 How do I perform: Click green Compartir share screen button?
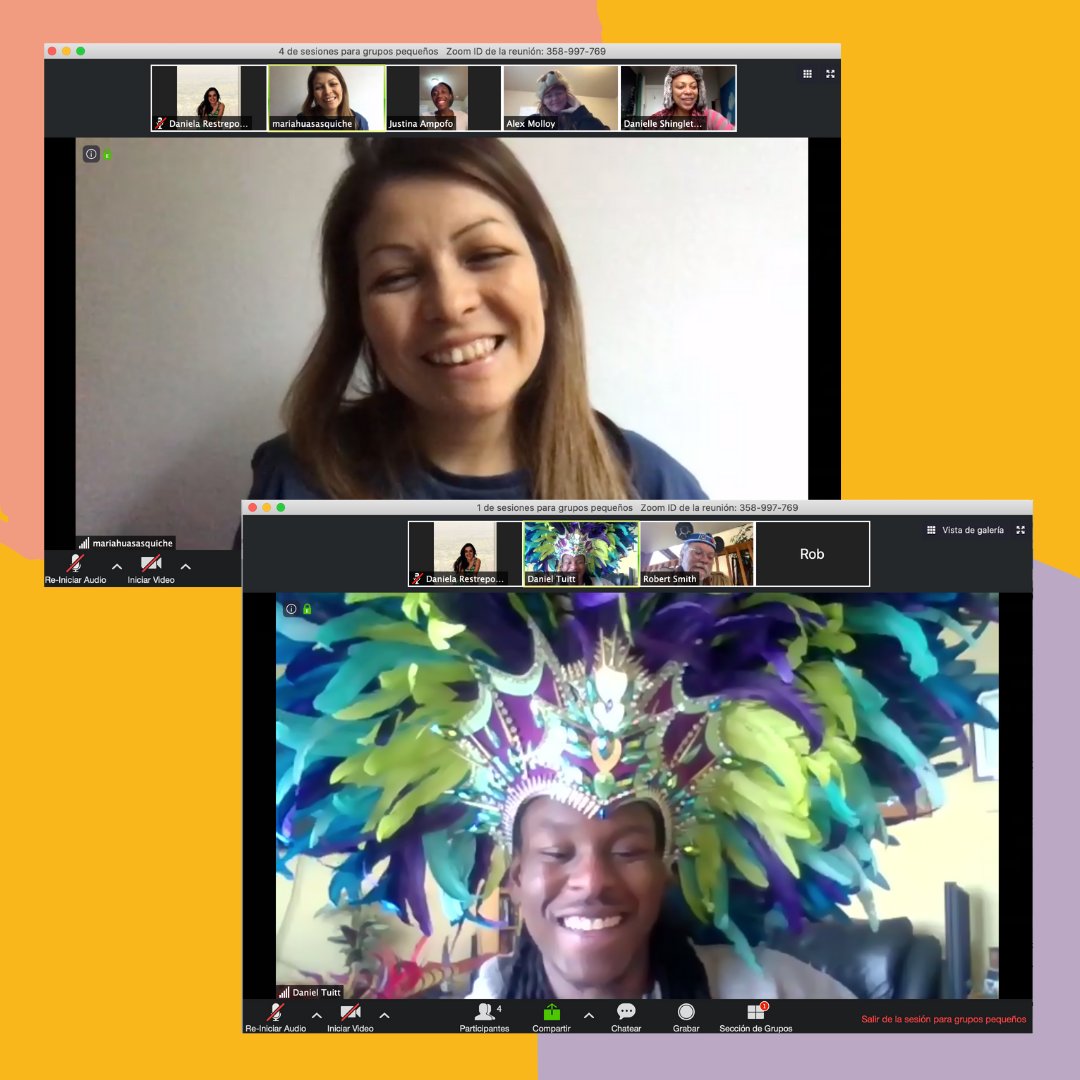[551, 1017]
